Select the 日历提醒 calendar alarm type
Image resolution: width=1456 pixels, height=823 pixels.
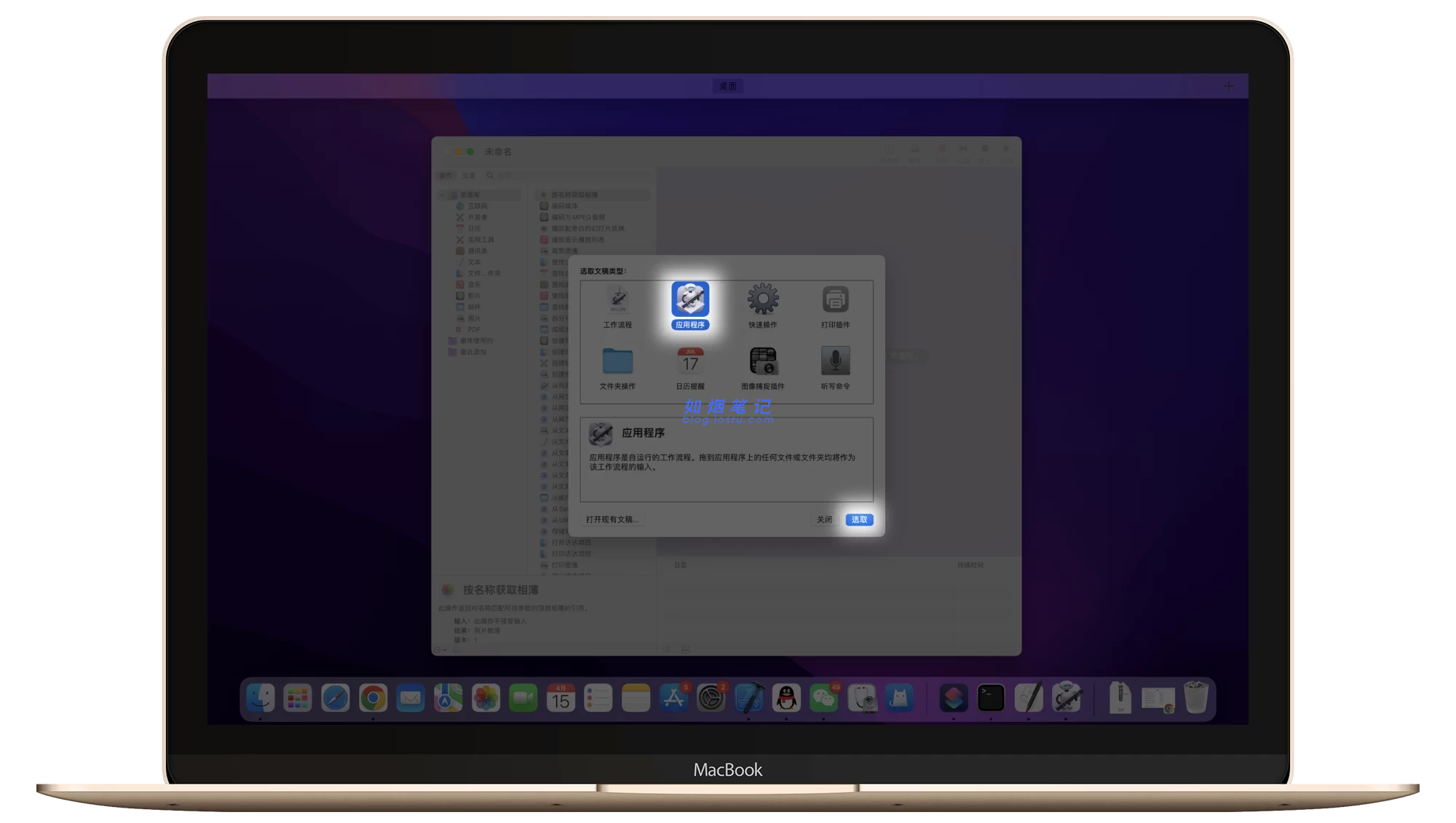click(690, 368)
